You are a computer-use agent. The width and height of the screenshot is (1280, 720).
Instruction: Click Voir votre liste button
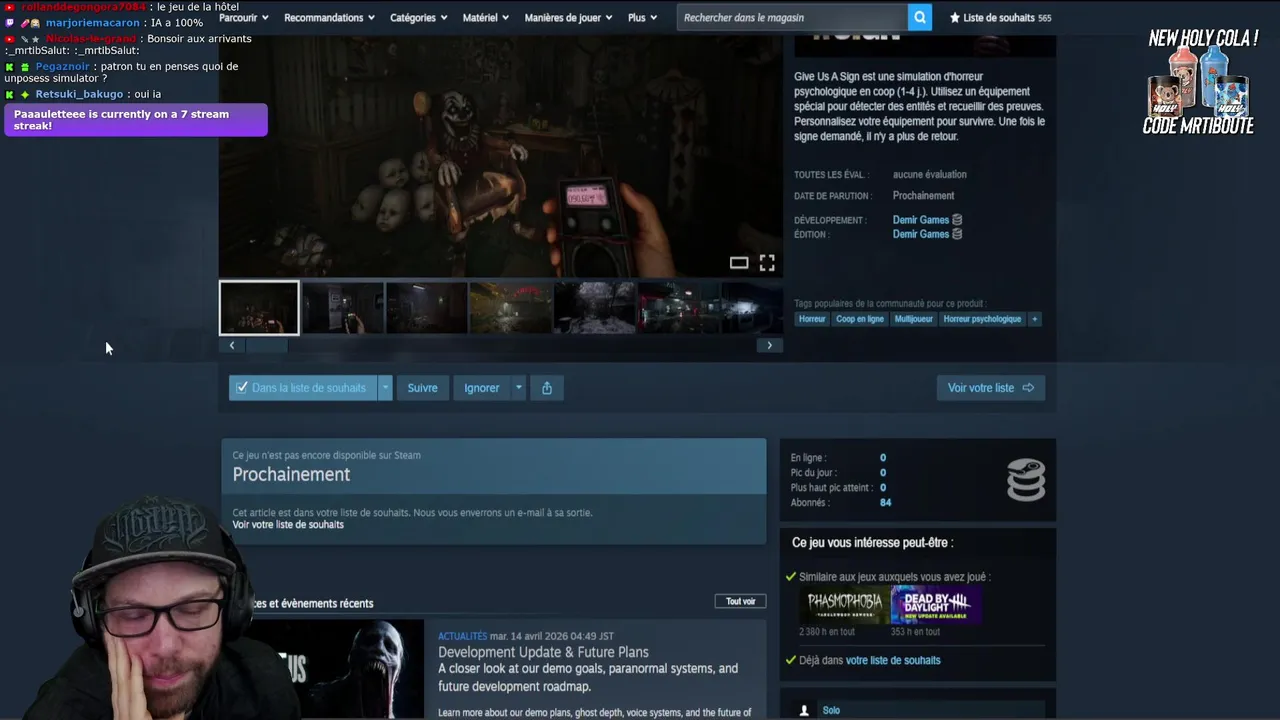coord(991,388)
